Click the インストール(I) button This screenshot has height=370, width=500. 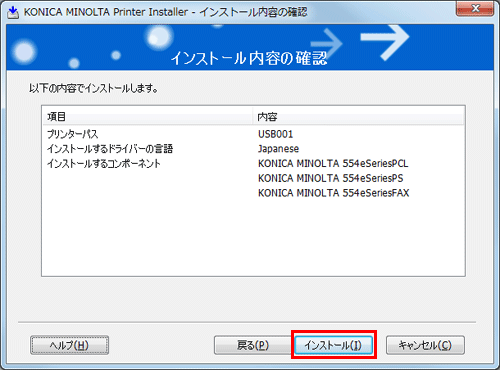[x=334, y=345]
